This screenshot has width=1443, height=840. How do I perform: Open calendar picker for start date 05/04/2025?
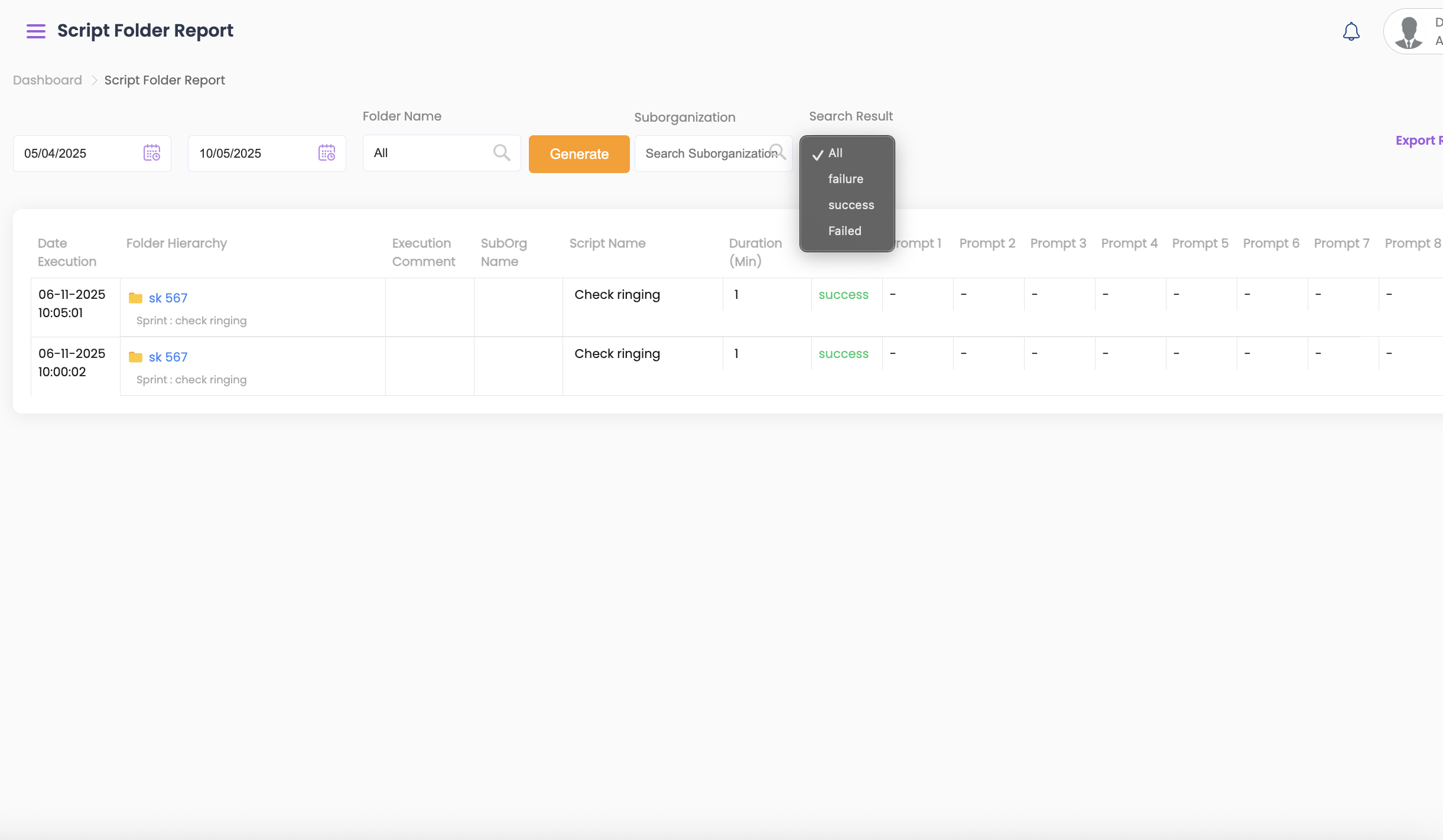[x=152, y=153]
